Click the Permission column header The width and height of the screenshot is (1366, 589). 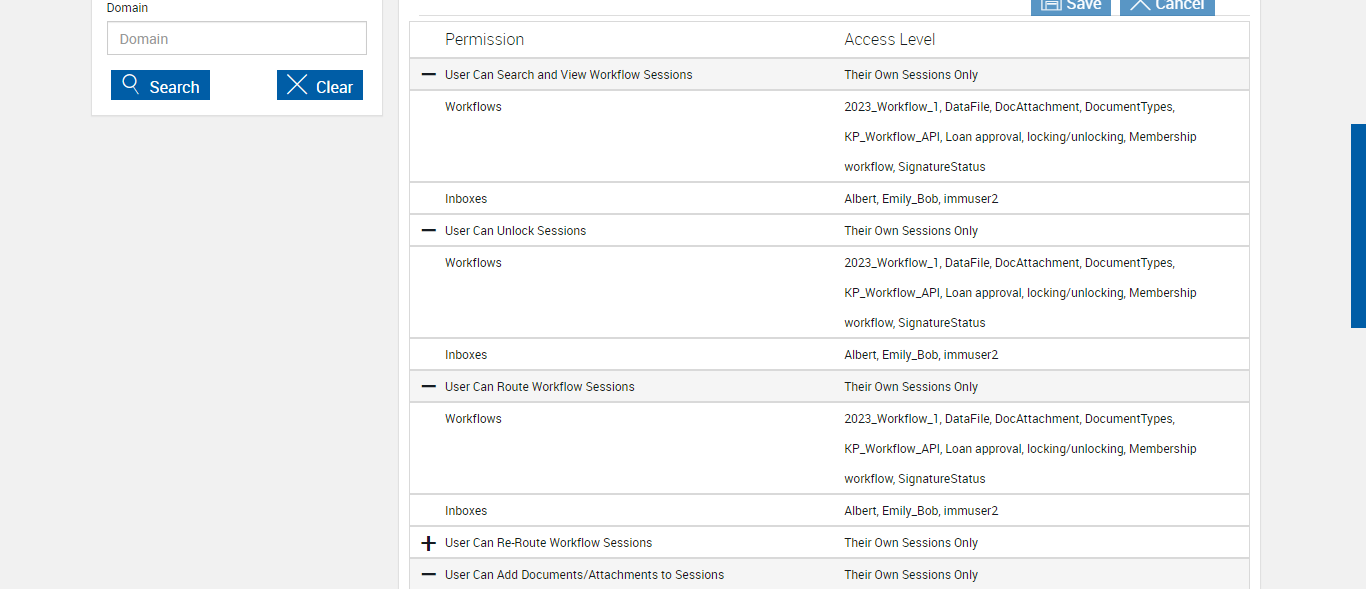click(x=484, y=40)
